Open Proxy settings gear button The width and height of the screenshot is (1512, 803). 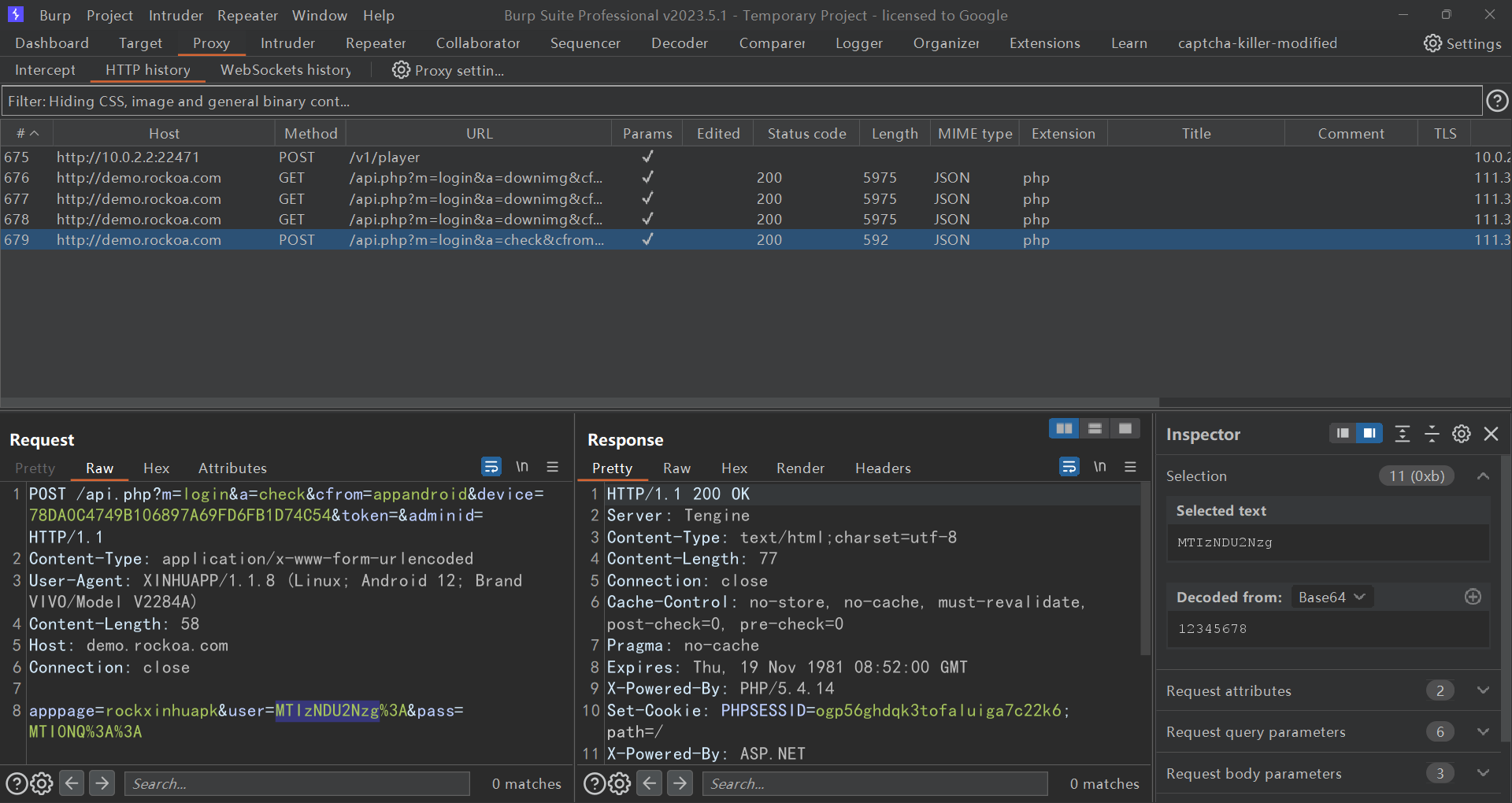[448, 70]
